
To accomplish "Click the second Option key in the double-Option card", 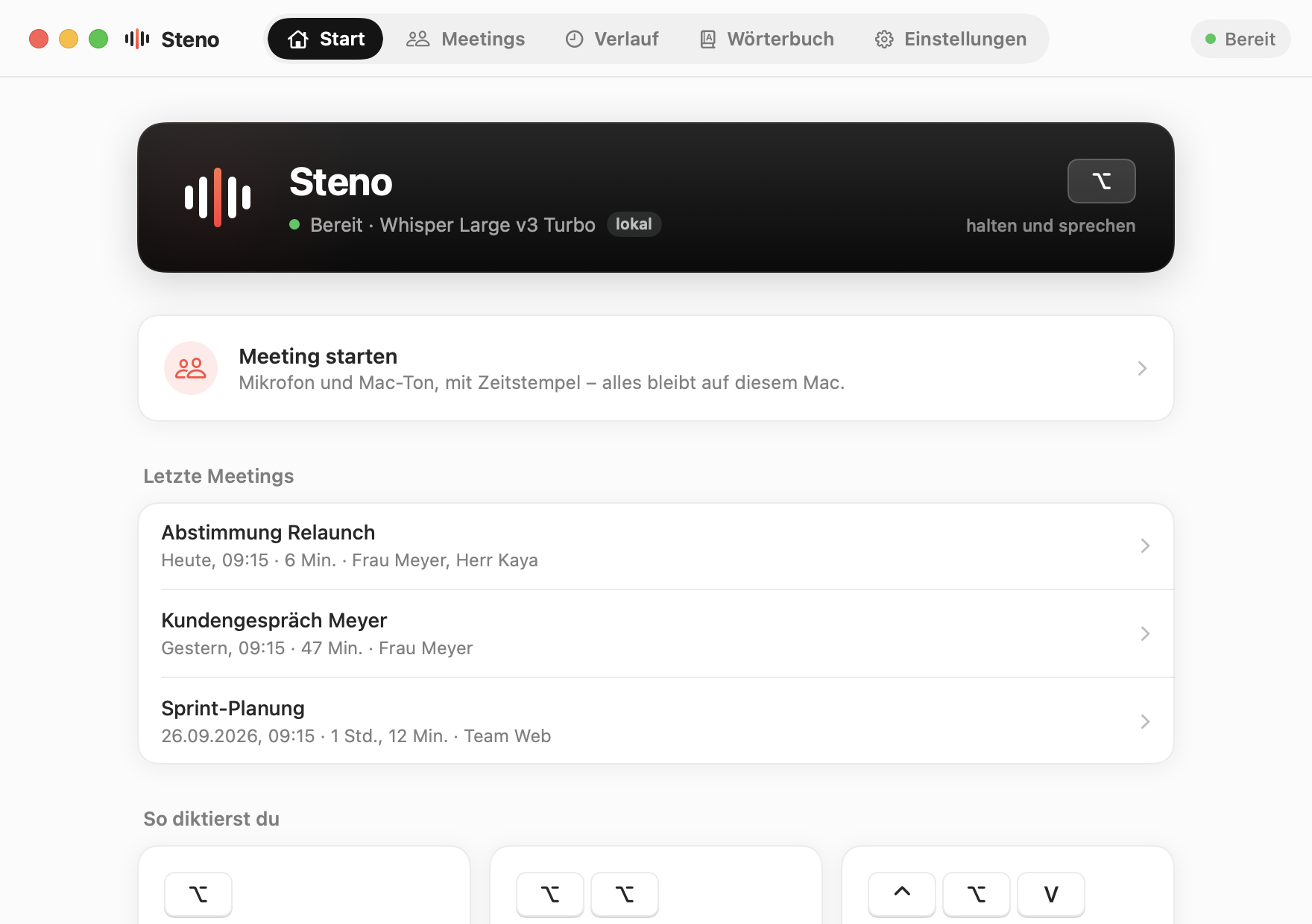I will (625, 894).
